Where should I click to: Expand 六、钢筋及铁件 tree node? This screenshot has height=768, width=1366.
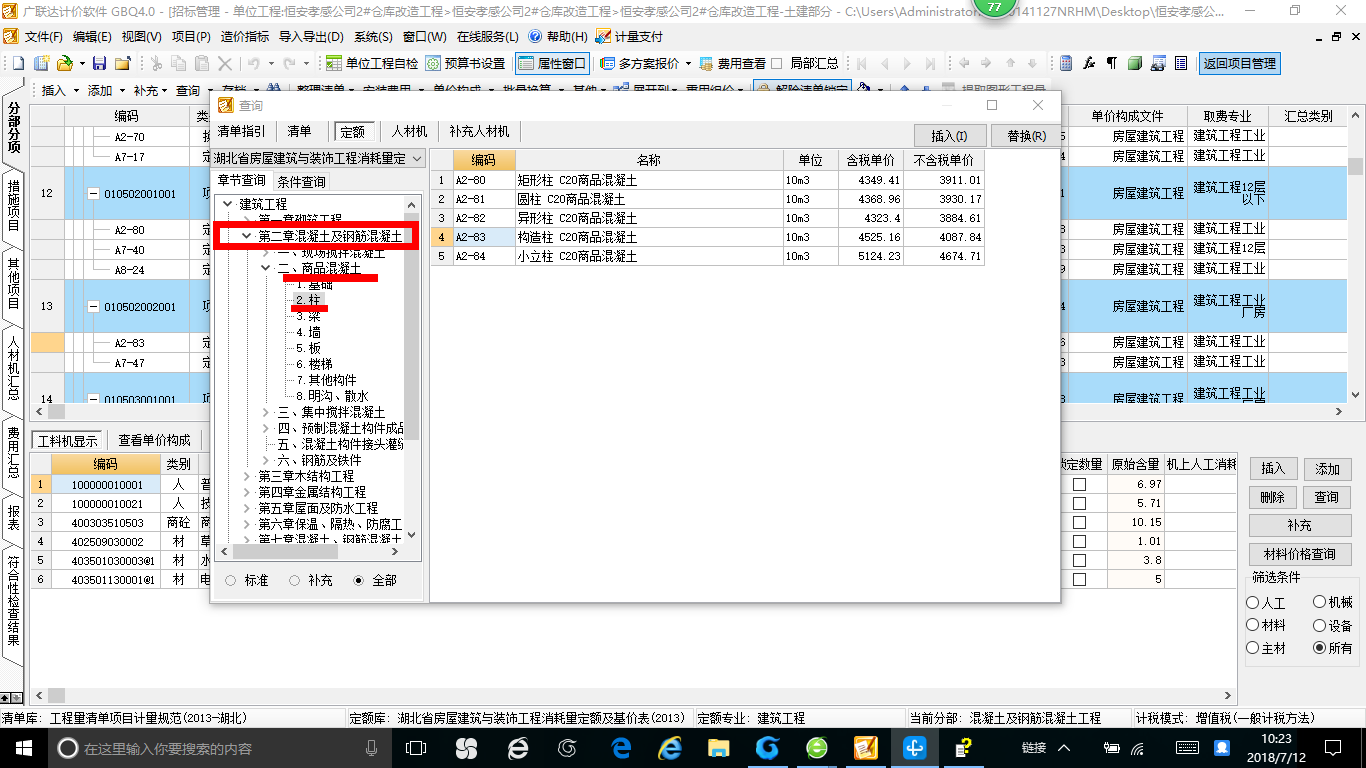coord(266,460)
